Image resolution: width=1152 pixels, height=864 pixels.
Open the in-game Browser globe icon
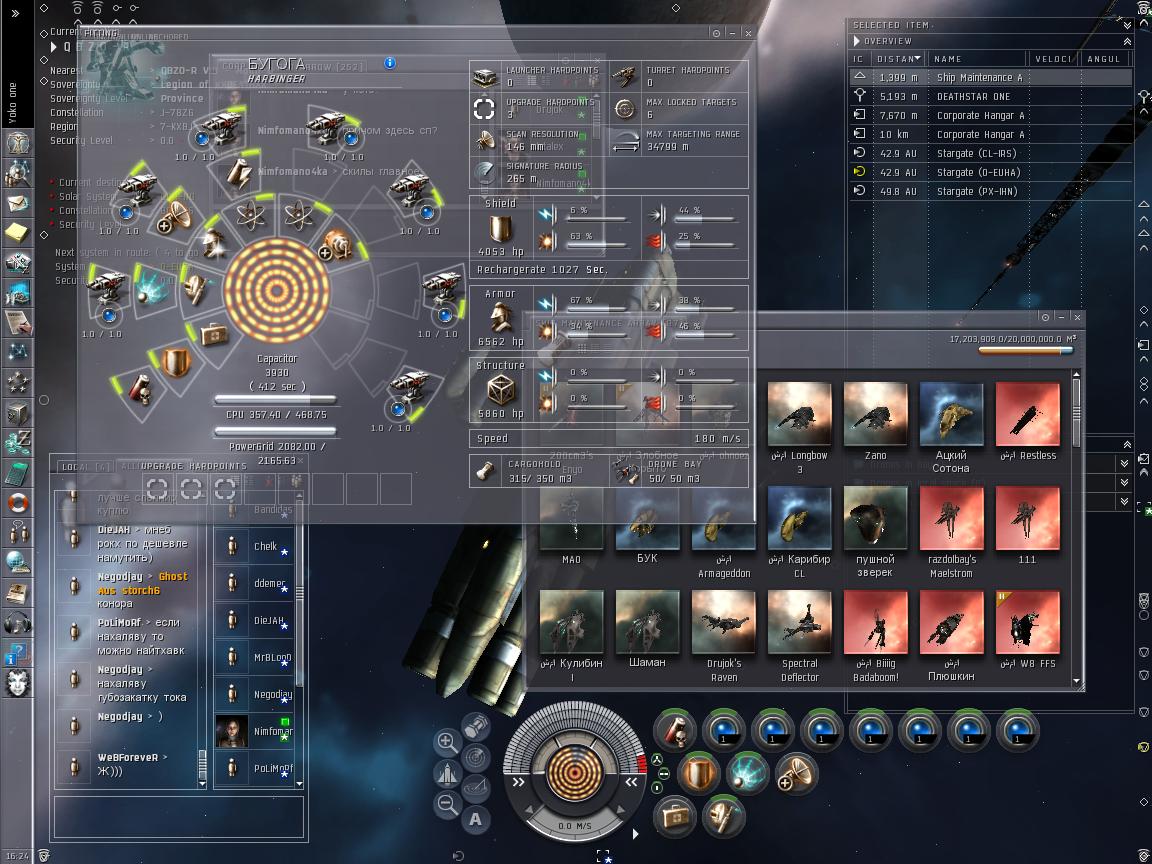click(x=16, y=563)
